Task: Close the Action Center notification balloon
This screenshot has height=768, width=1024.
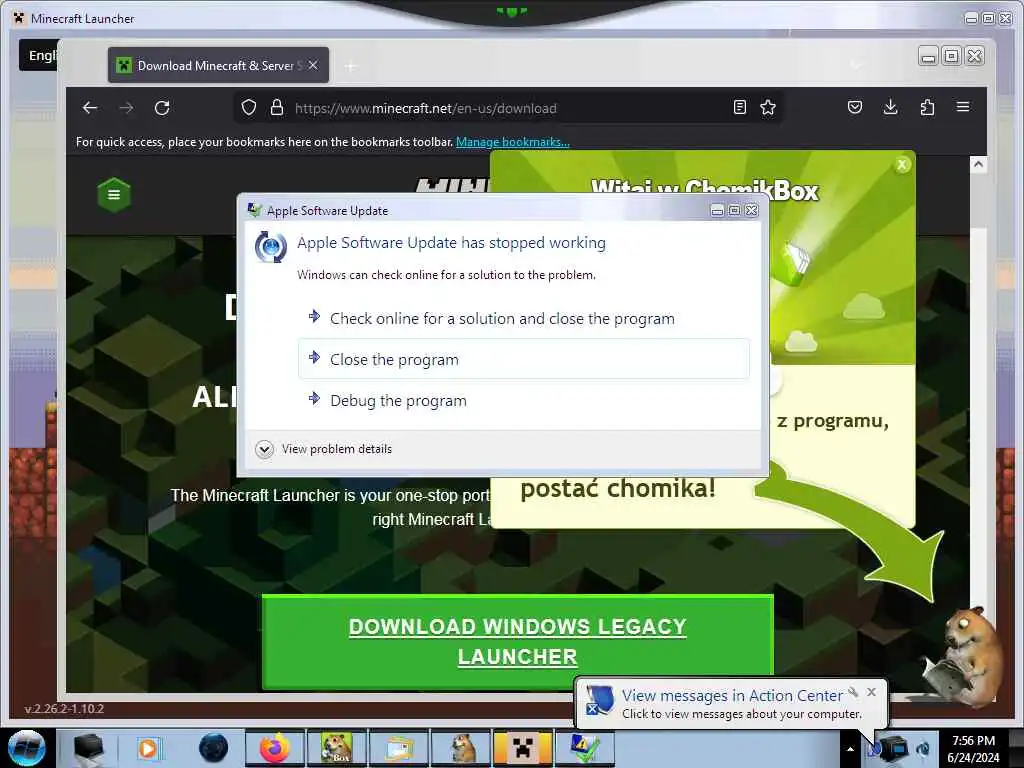Action: (x=871, y=692)
